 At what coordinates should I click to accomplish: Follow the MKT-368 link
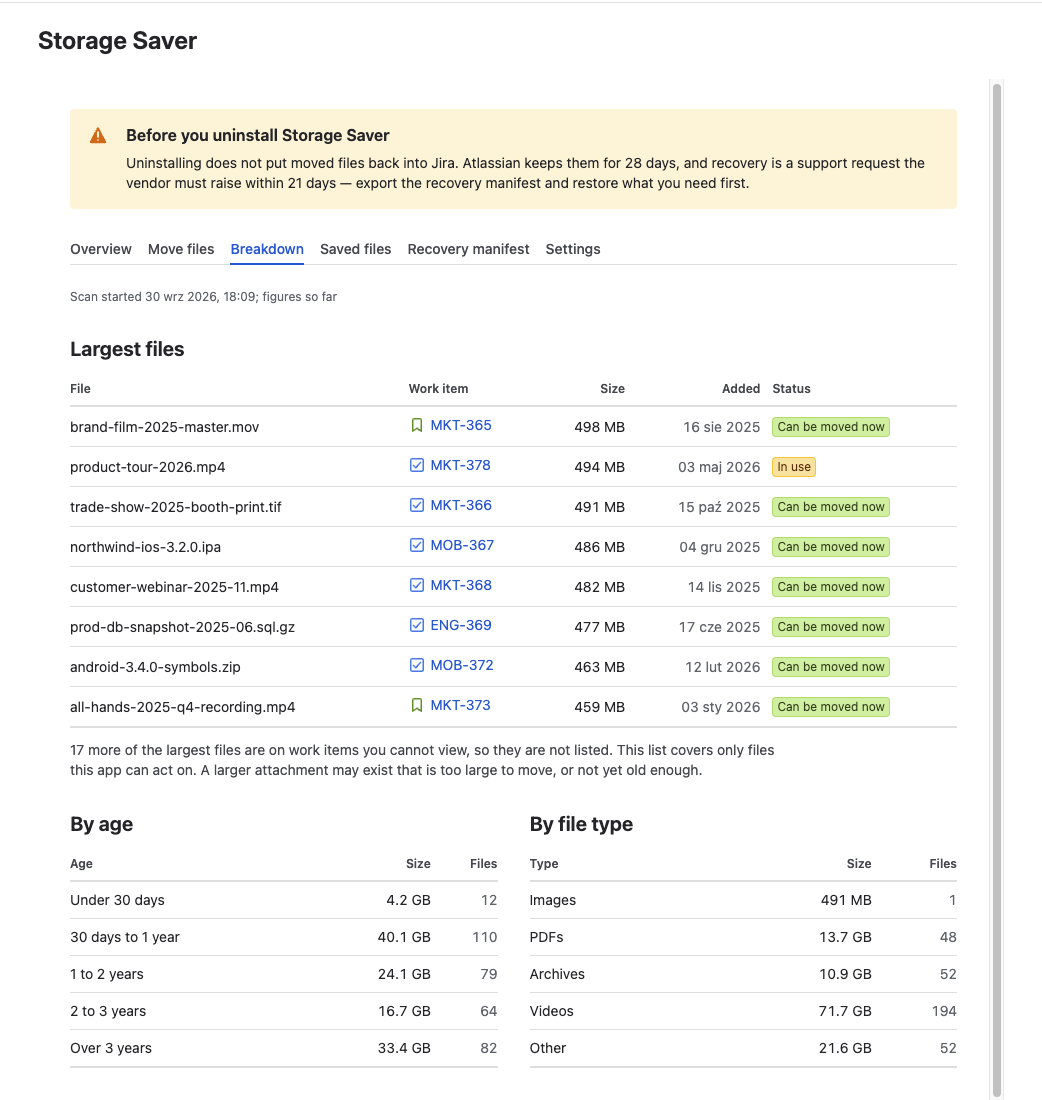click(x=461, y=585)
